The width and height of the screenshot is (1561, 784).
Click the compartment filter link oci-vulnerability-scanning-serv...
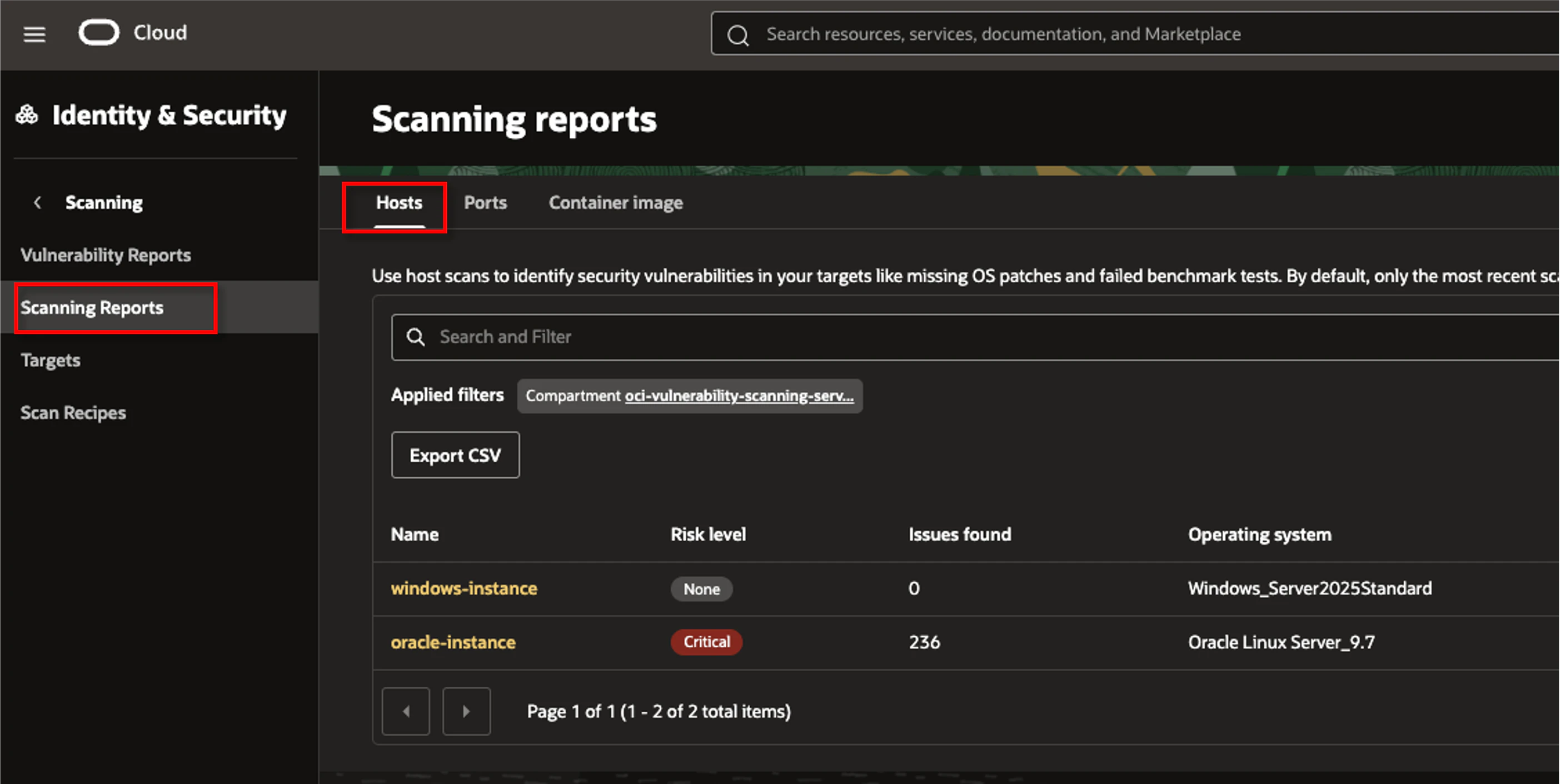click(x=739, y=396)
